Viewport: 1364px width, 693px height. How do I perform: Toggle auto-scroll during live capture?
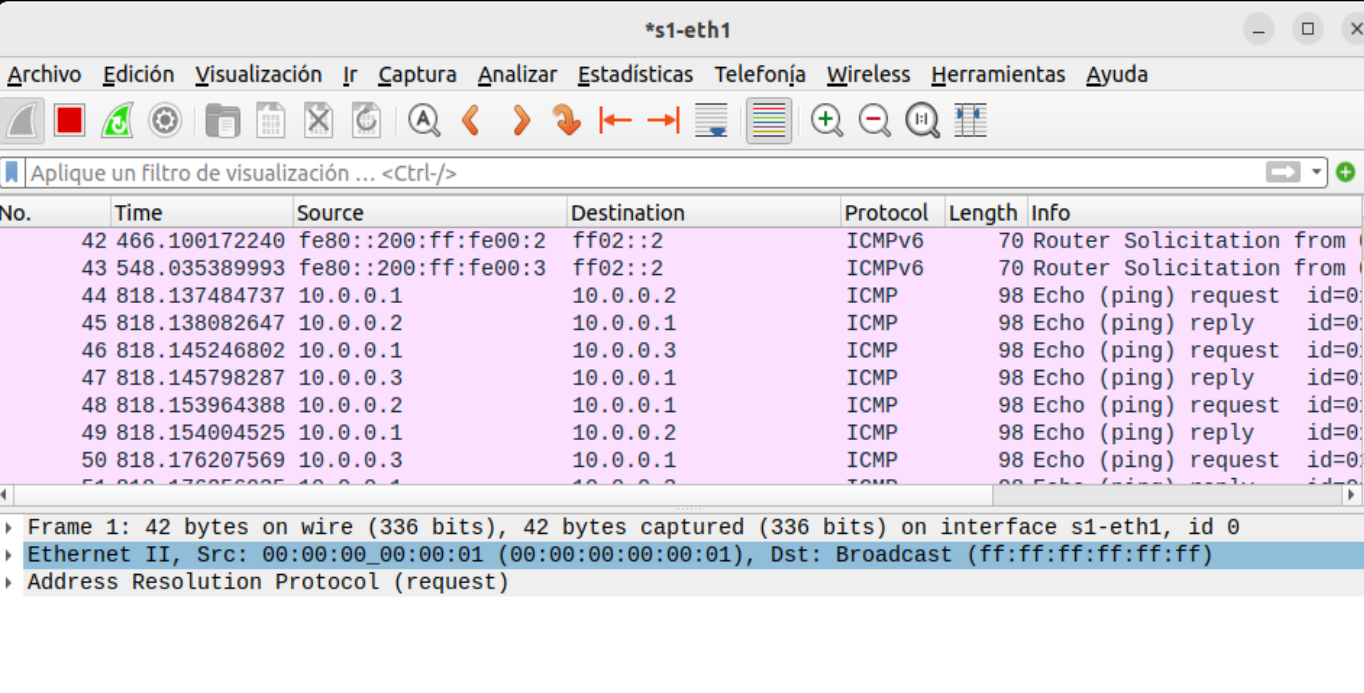(x=711, y=121)
